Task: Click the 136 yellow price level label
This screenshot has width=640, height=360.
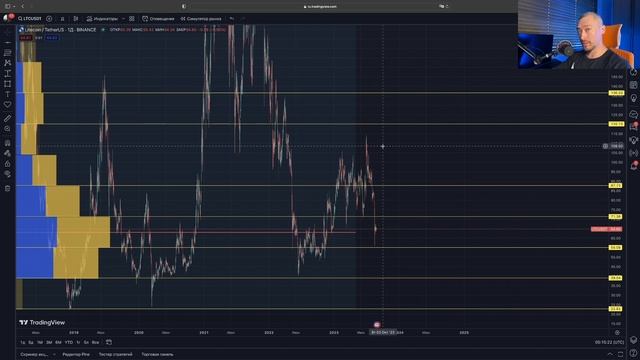Action: point(616,93)
